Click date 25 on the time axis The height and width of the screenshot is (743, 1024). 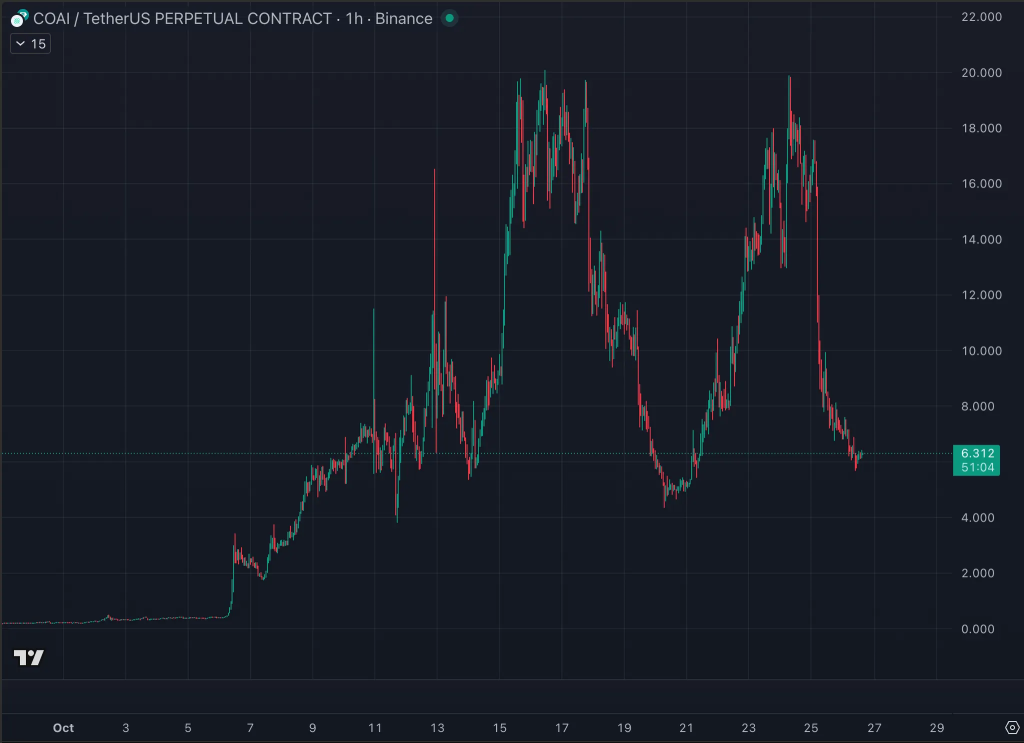click(811, 728)
